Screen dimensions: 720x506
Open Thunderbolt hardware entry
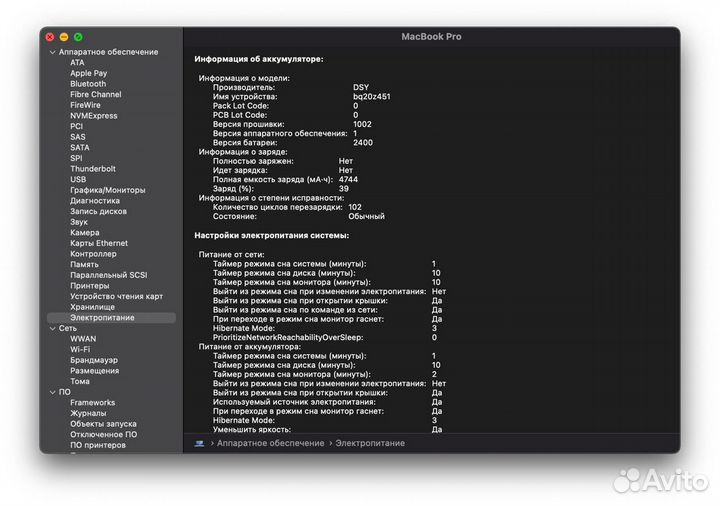coord(93,169)
